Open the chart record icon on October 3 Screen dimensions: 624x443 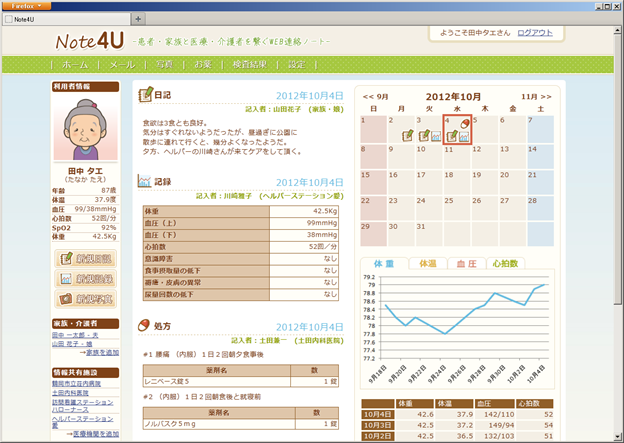click(435, 136)
